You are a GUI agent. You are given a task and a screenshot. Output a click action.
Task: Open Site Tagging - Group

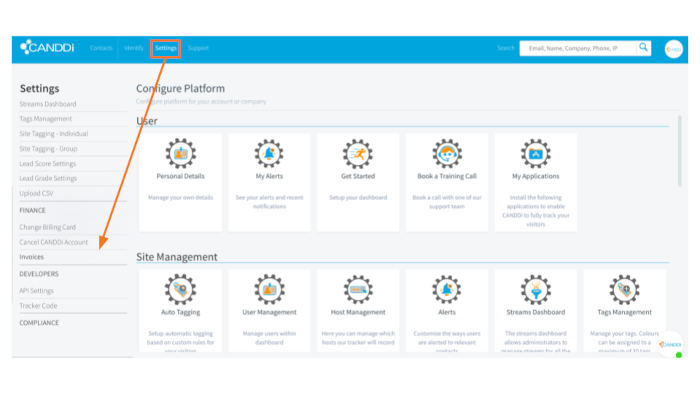click(x=48, y=149)
